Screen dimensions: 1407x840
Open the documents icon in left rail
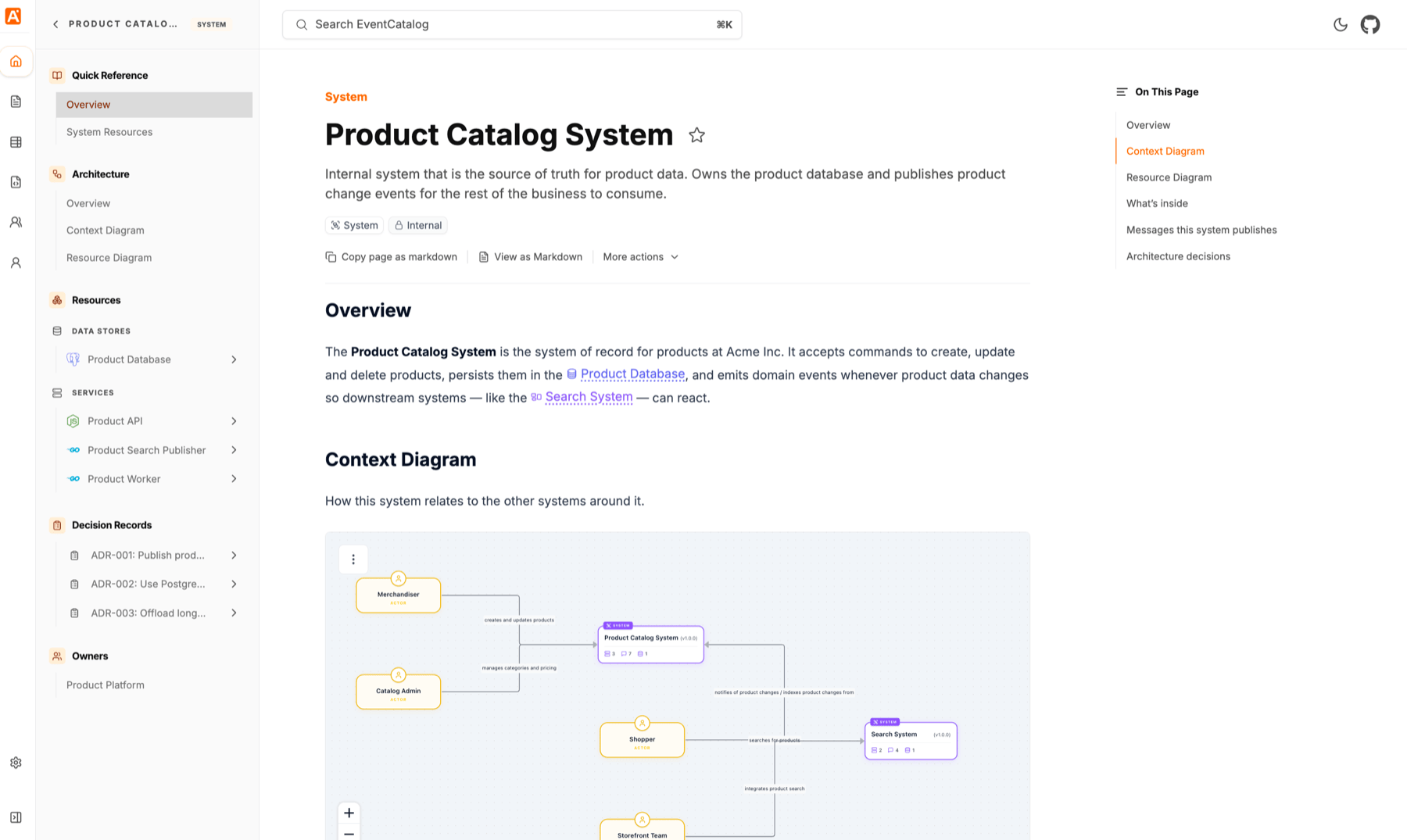(16, 102)
